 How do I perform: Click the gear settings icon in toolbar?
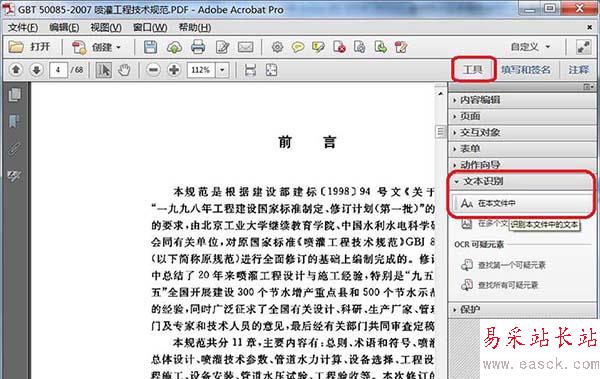277,47
